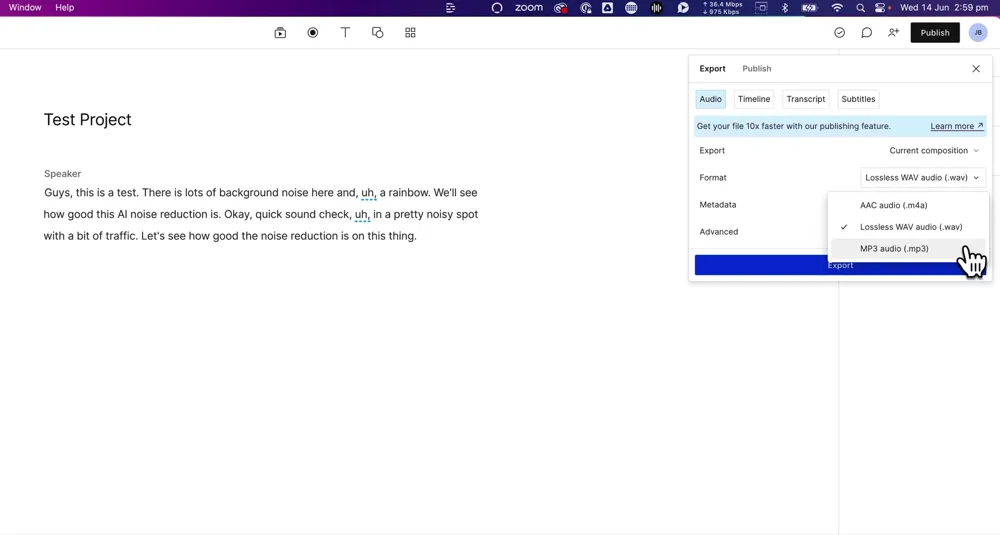Image resolution: width=1000 pixels, height=535 pixels.
Task: Click the record button in the toolbar
Action: click(313, 33)
